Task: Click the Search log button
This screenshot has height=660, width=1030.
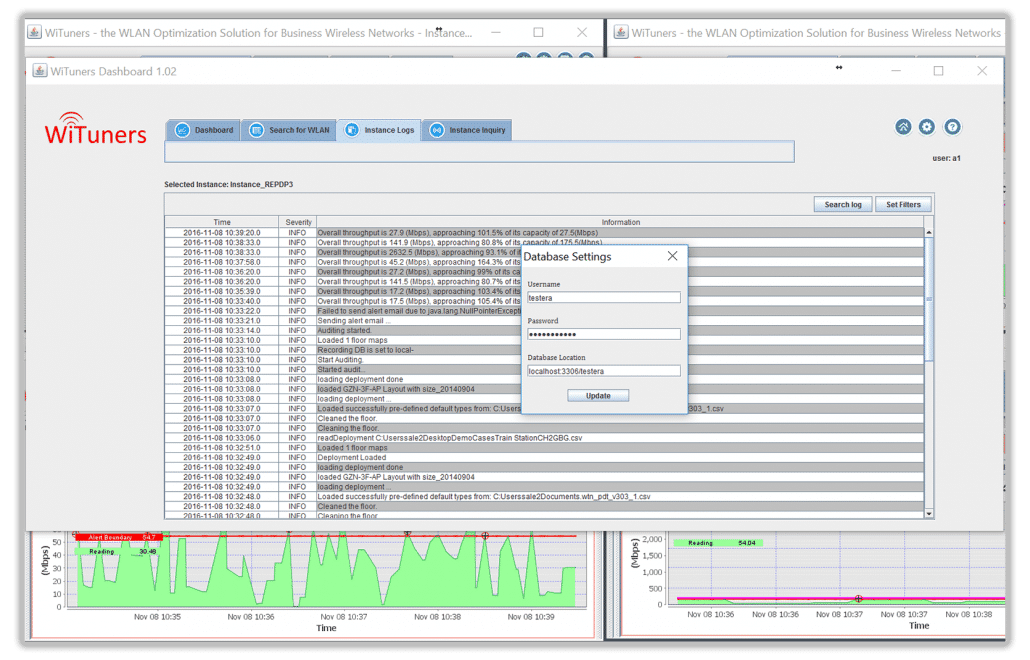Action: pos(843,204)
